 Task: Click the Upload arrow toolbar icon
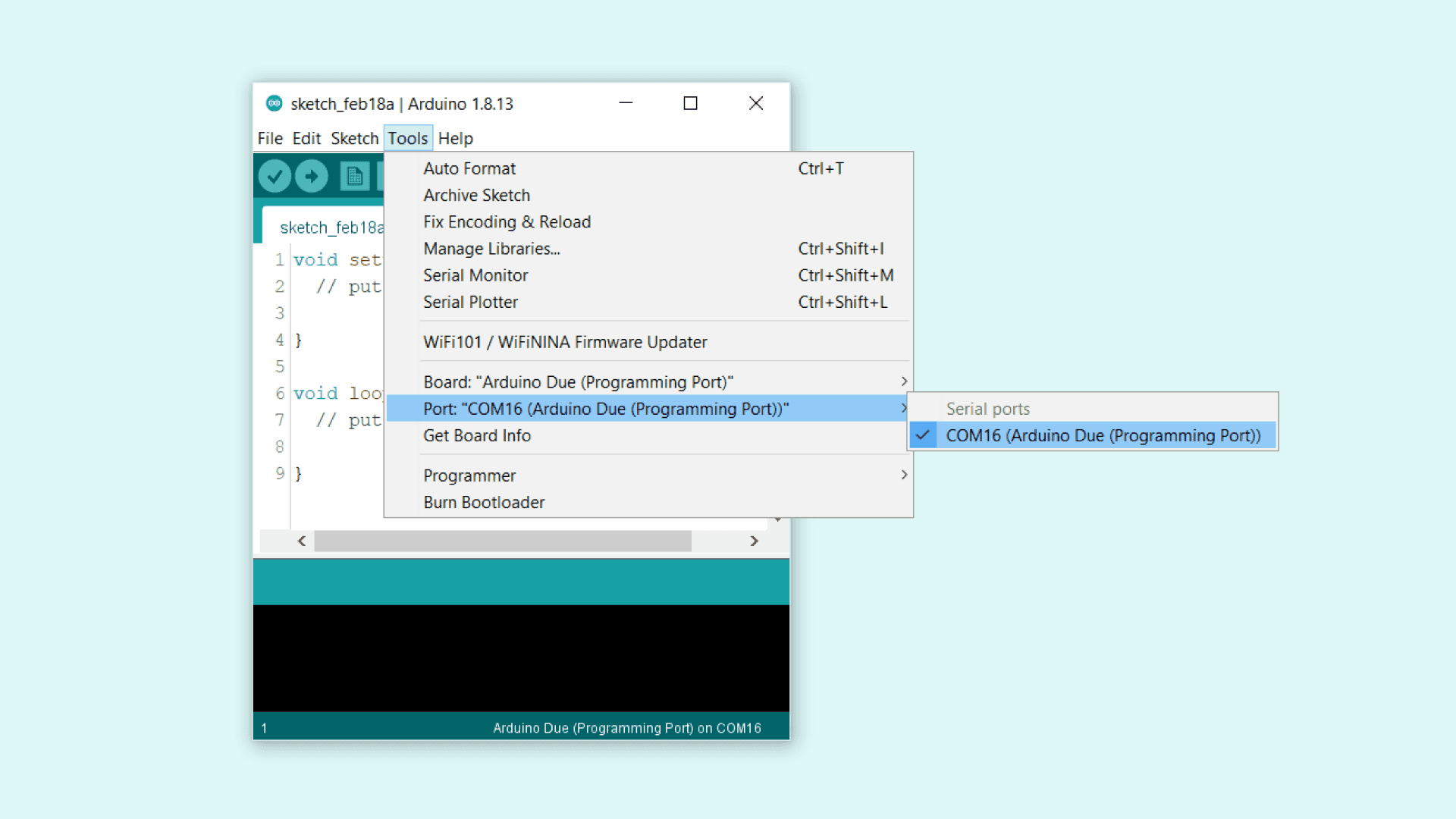tap(312, 177)
